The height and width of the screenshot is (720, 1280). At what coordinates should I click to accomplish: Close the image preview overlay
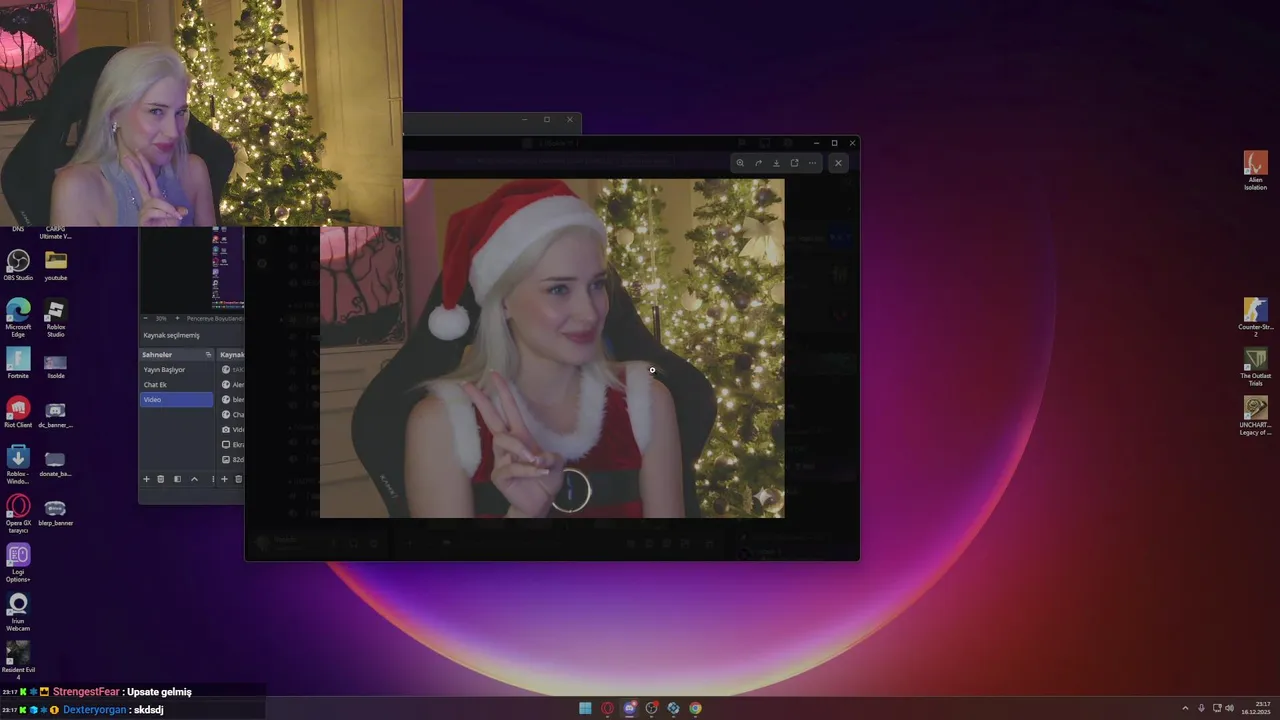coord(838,163)
